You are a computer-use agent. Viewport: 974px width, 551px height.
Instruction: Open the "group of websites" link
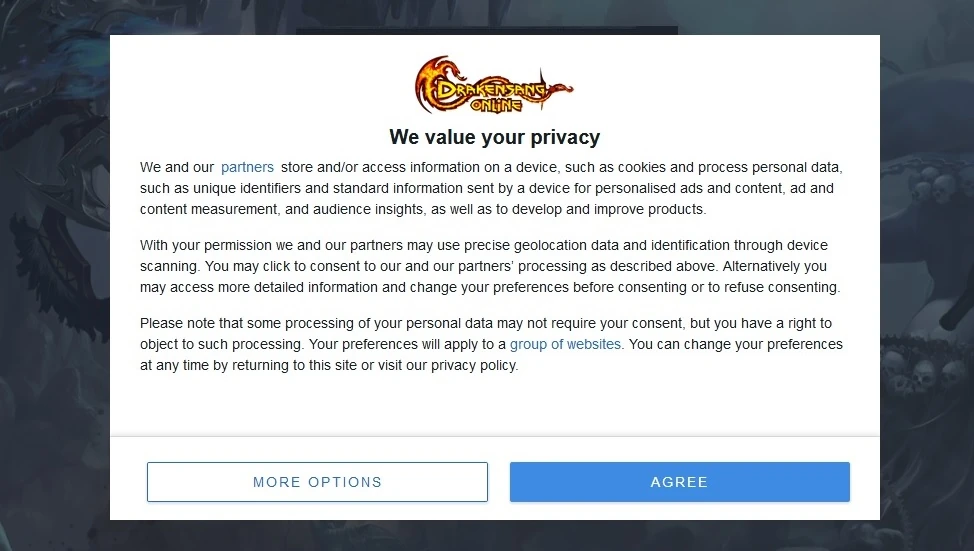click(x=565, y=344)
